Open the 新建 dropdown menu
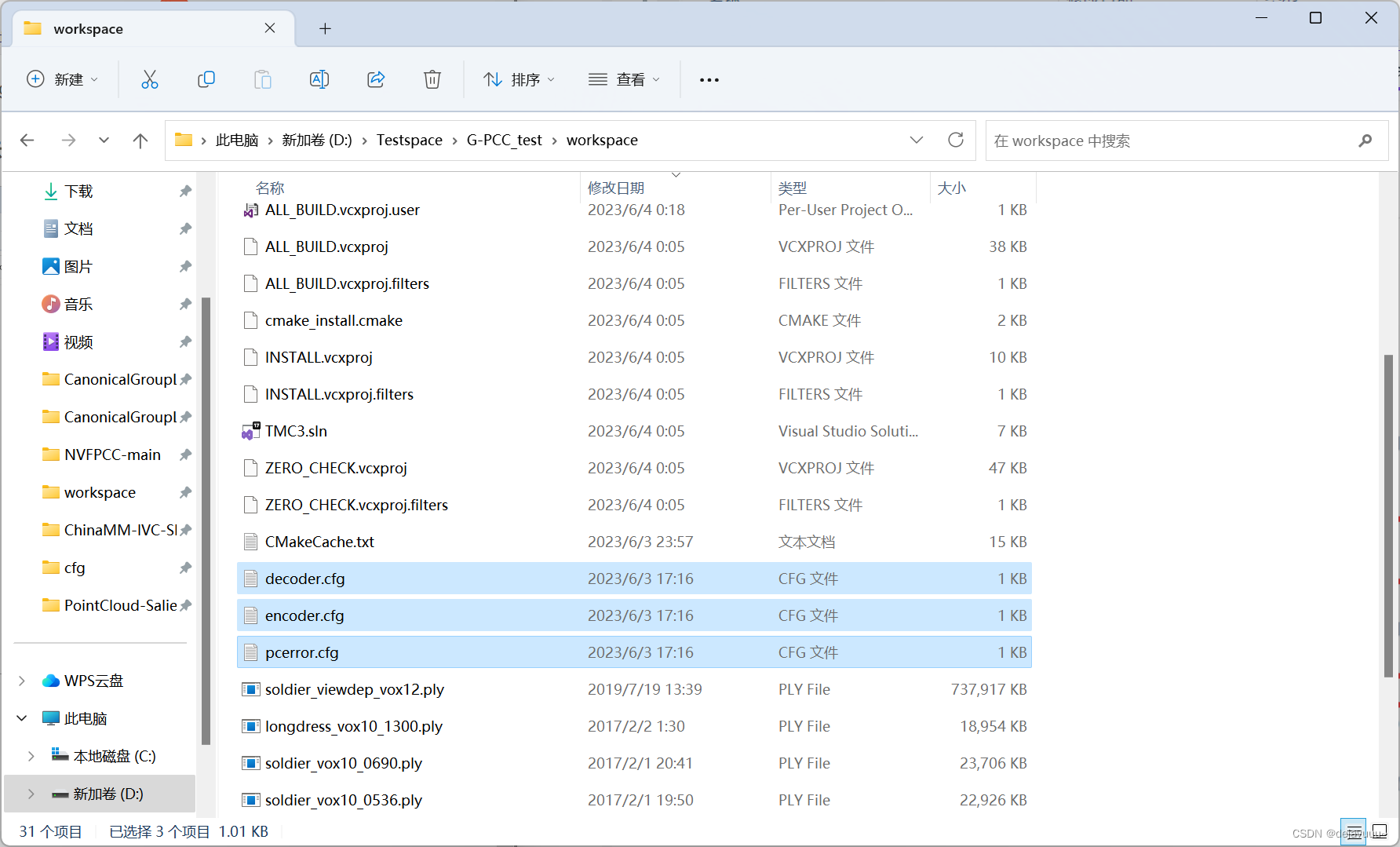 (x=63, y=79)
